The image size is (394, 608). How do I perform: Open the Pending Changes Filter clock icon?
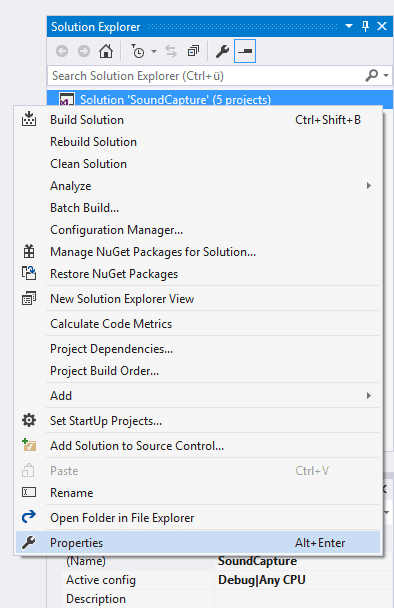click(137, 51)
